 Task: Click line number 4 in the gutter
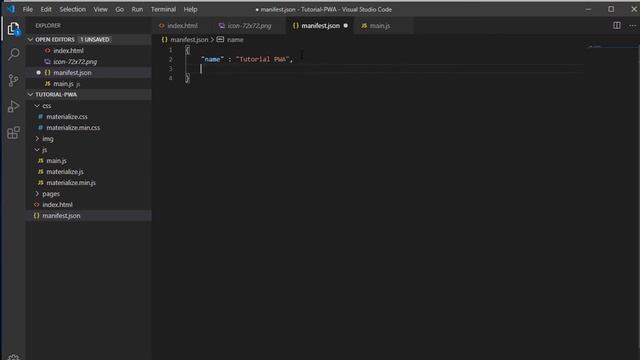(170, 78)
